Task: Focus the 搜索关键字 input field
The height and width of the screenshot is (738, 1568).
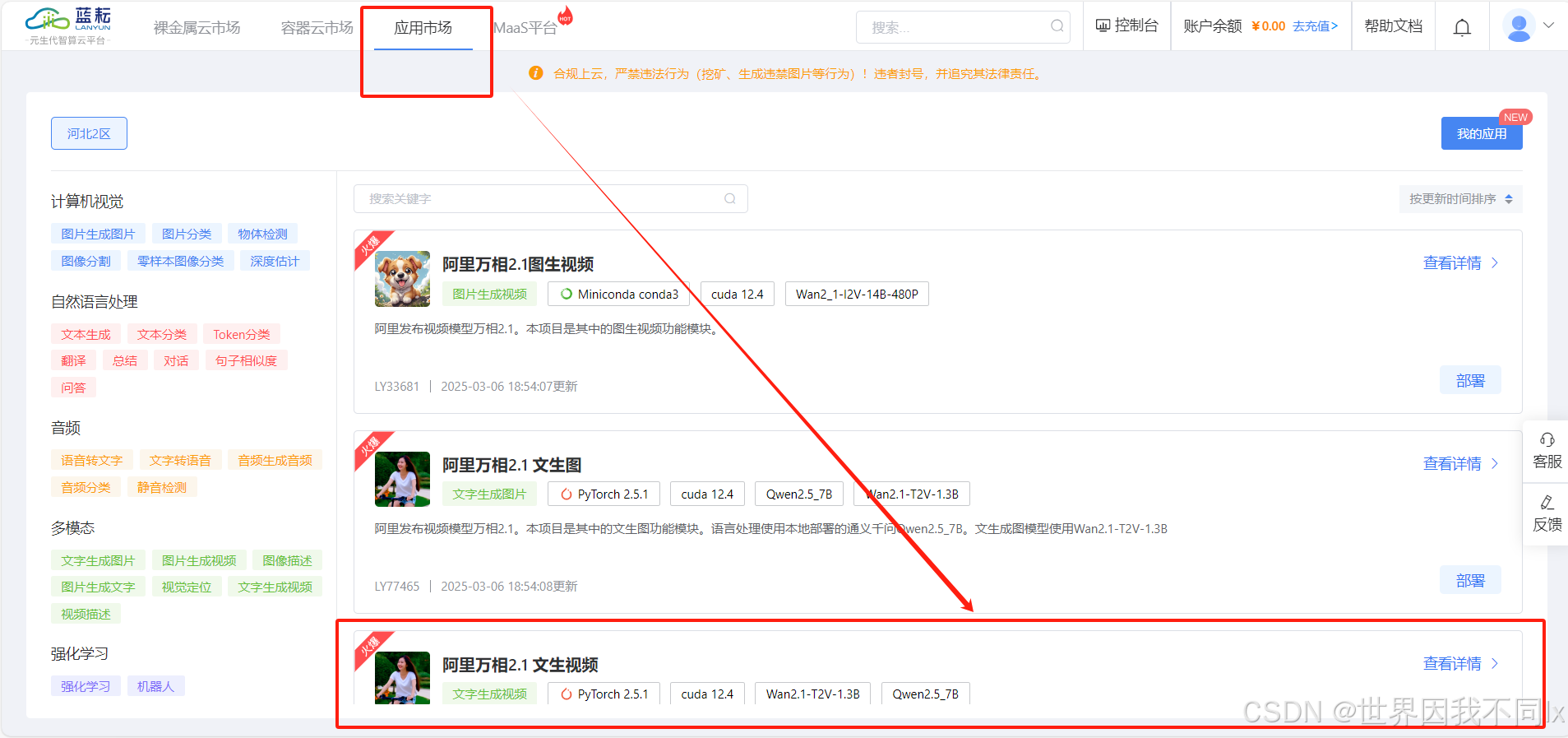Action: (550, 198)
